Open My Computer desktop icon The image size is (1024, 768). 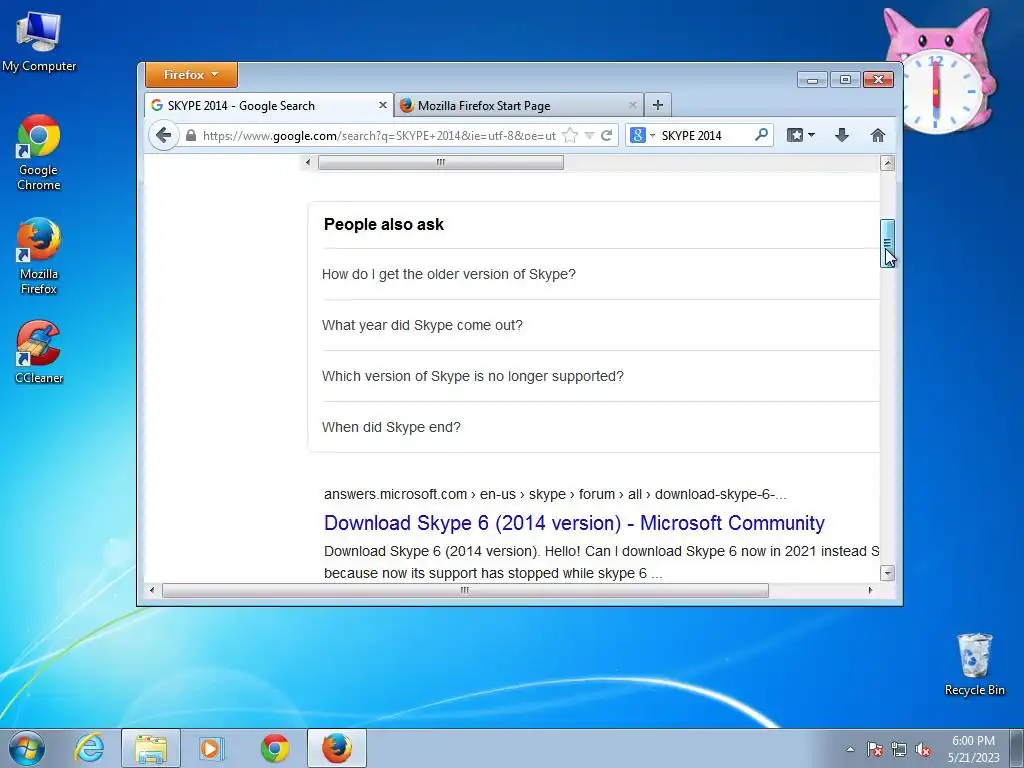39,41
